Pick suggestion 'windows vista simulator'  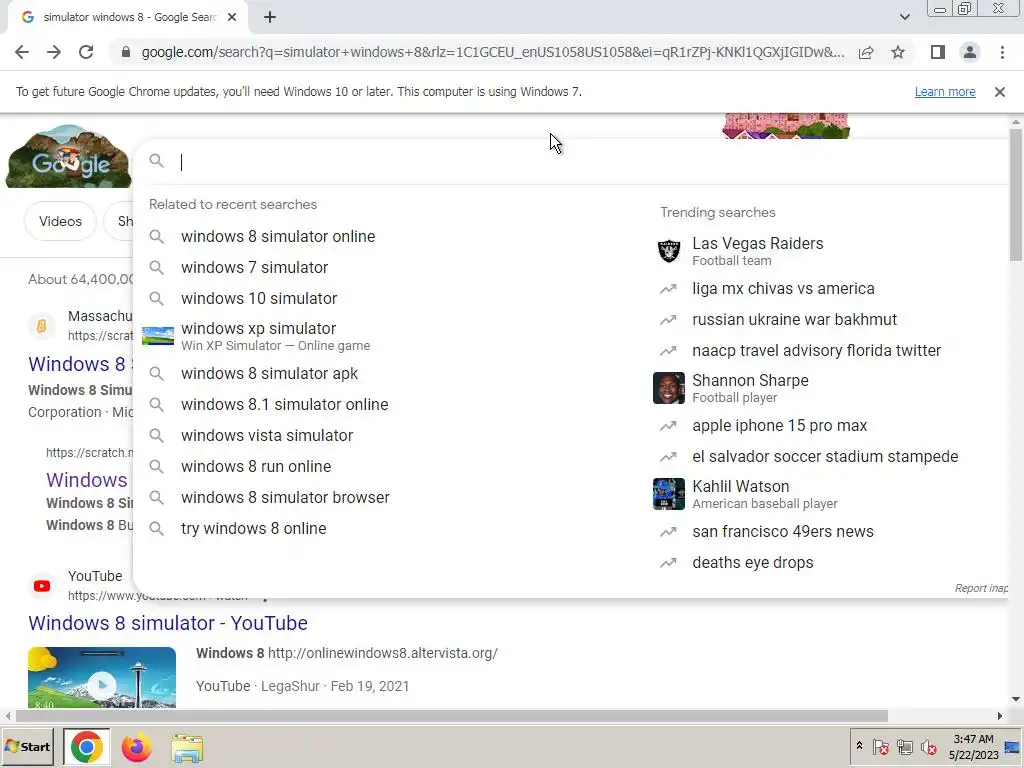pos(266,436)
